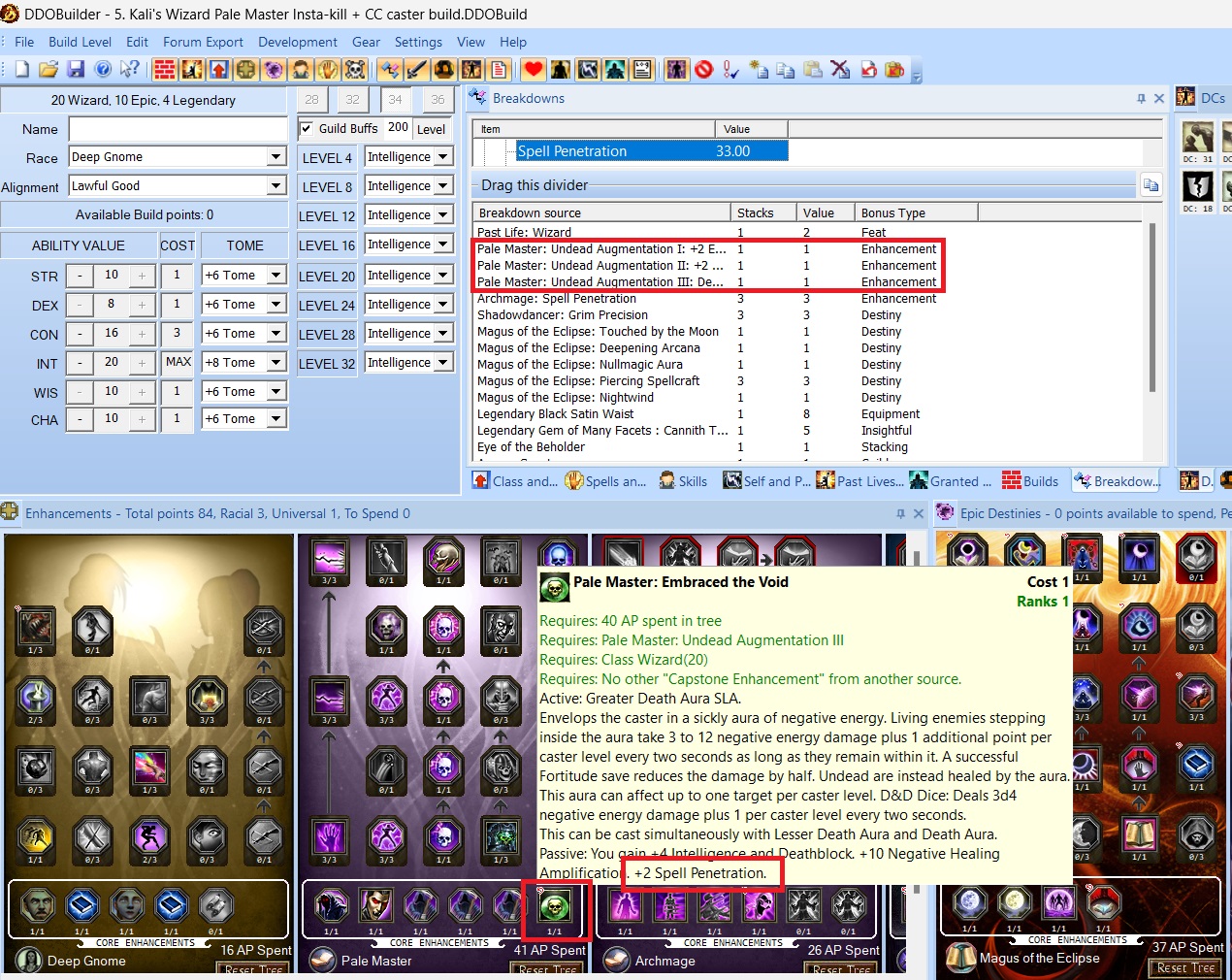This screenshot has width=1232, height=980.
Task: Open the LEVEL 32 ability dropdown
Action: click(443, 363)
